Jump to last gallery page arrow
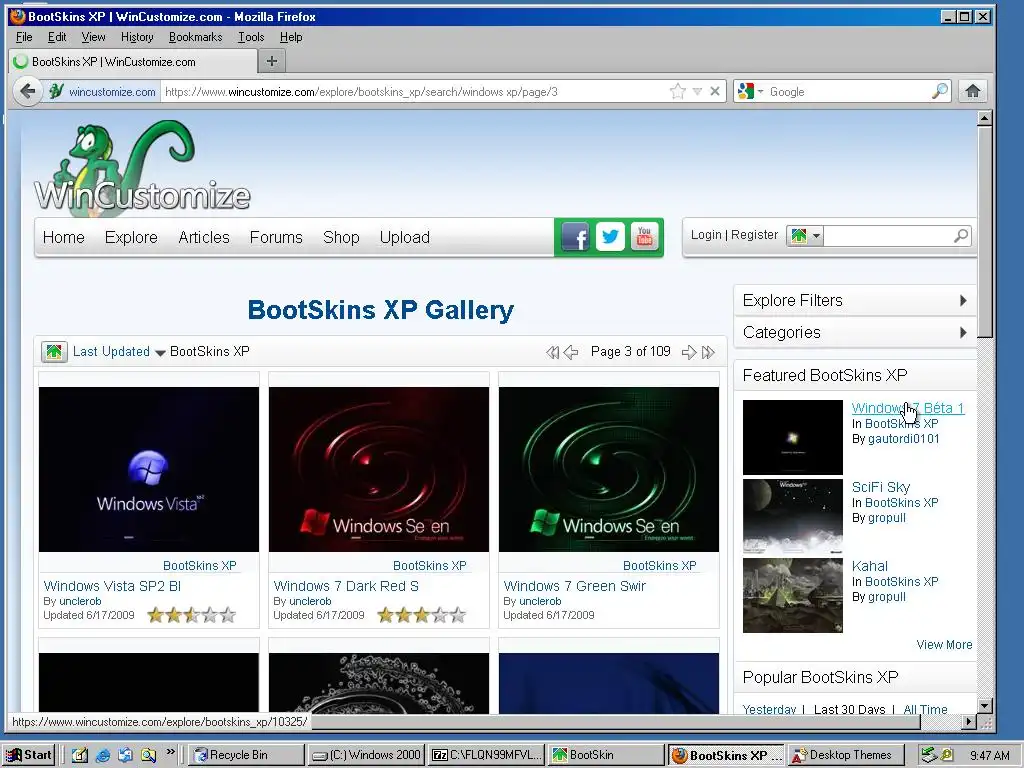This screenshot has width=1024, height=768. pos(708,353)
